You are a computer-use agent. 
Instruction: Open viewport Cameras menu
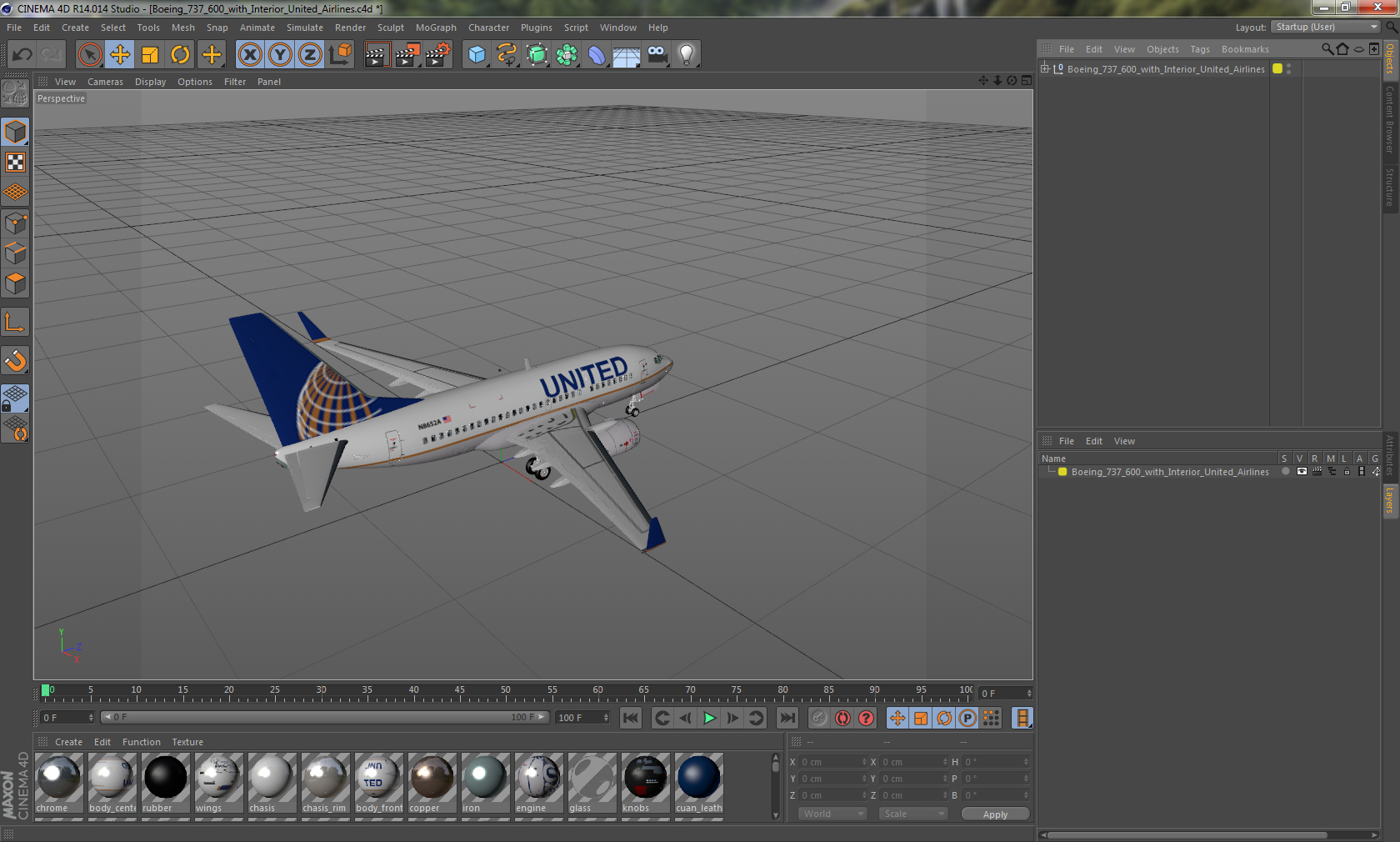click(x=105, y=82)
